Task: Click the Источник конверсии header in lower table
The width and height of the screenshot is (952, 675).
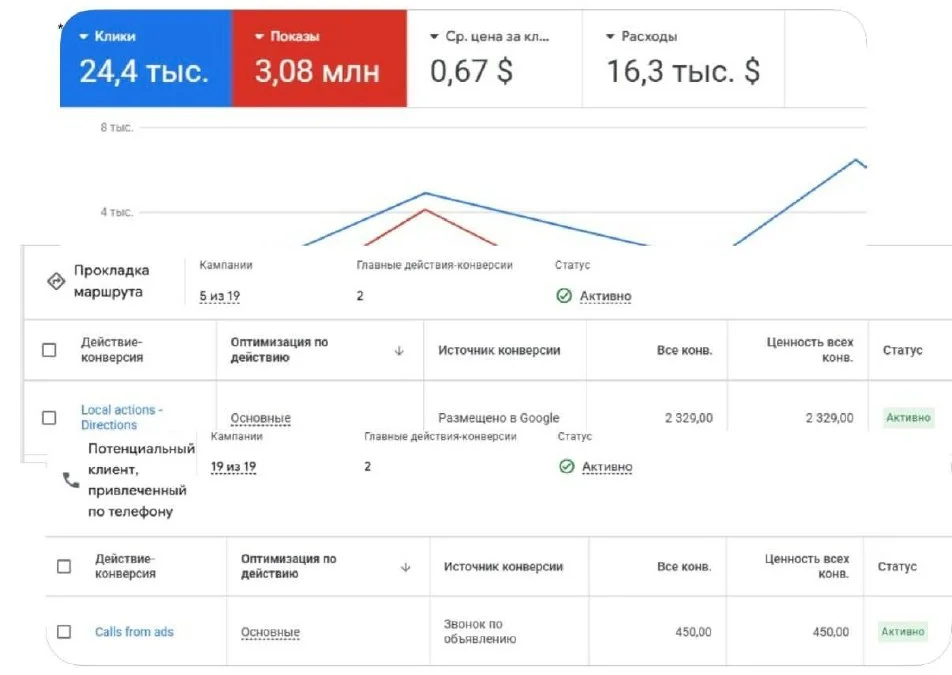Action: 503,566
